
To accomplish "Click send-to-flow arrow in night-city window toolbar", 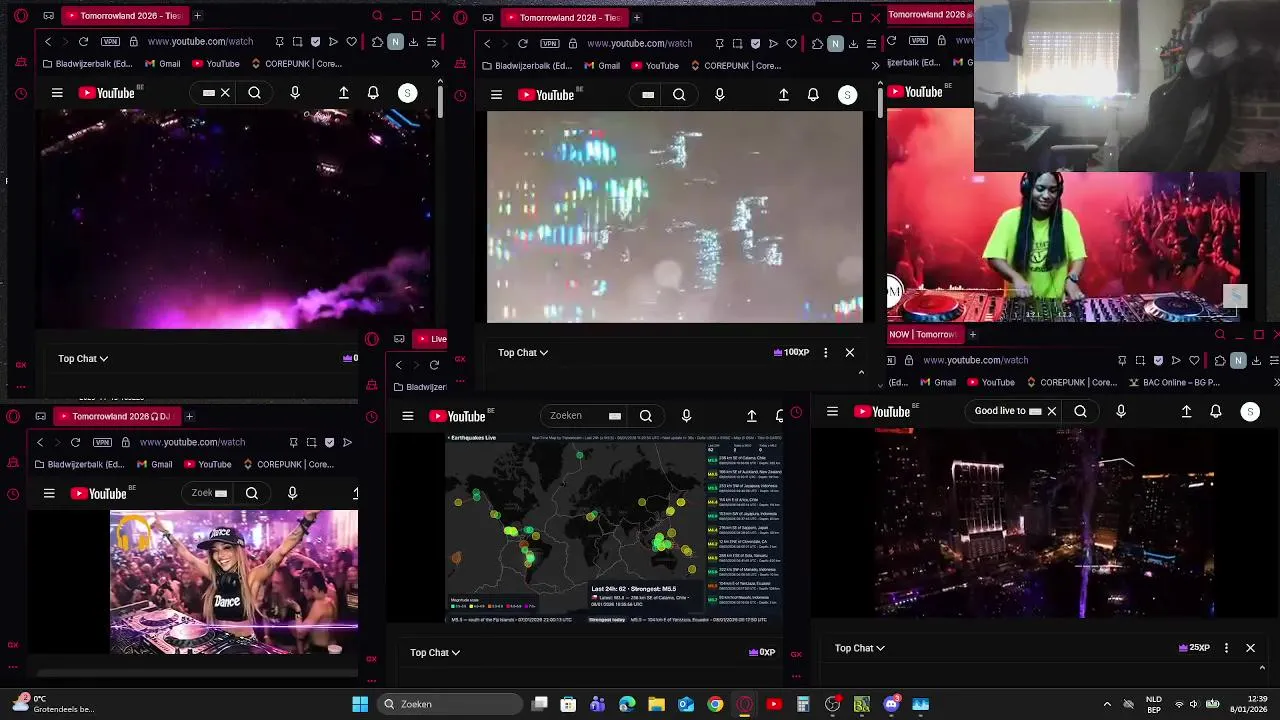I will [x=1176, y=360].
